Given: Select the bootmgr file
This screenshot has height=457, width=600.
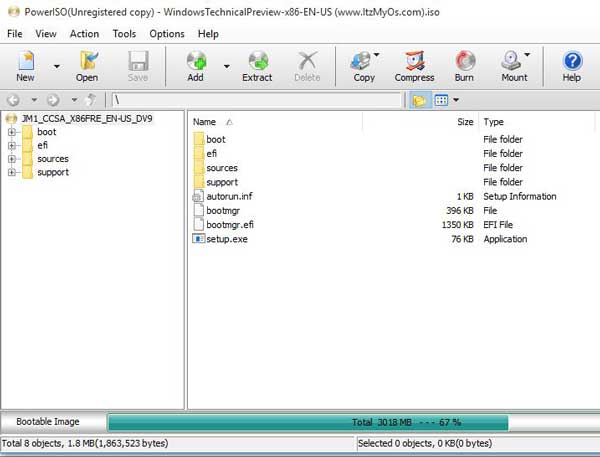Looking at the screenshot, I should tap(223, 211).
